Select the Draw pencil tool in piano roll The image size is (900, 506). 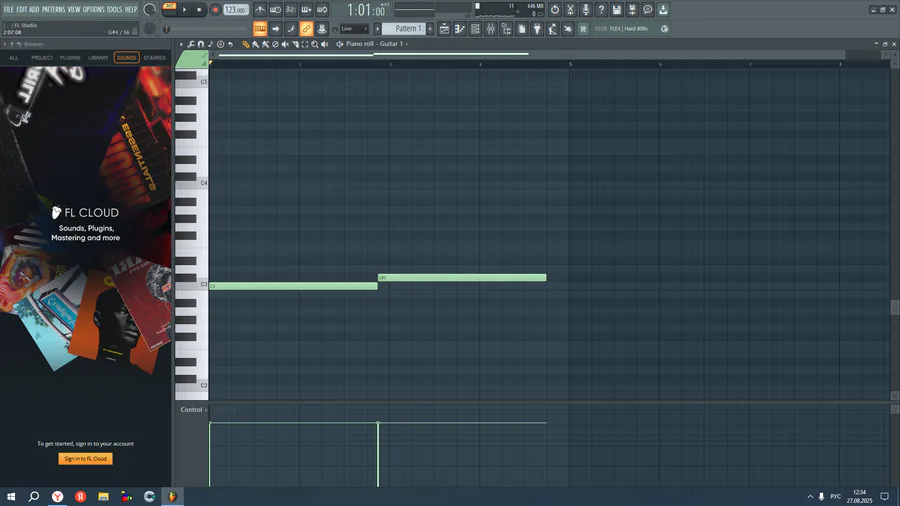246,44
